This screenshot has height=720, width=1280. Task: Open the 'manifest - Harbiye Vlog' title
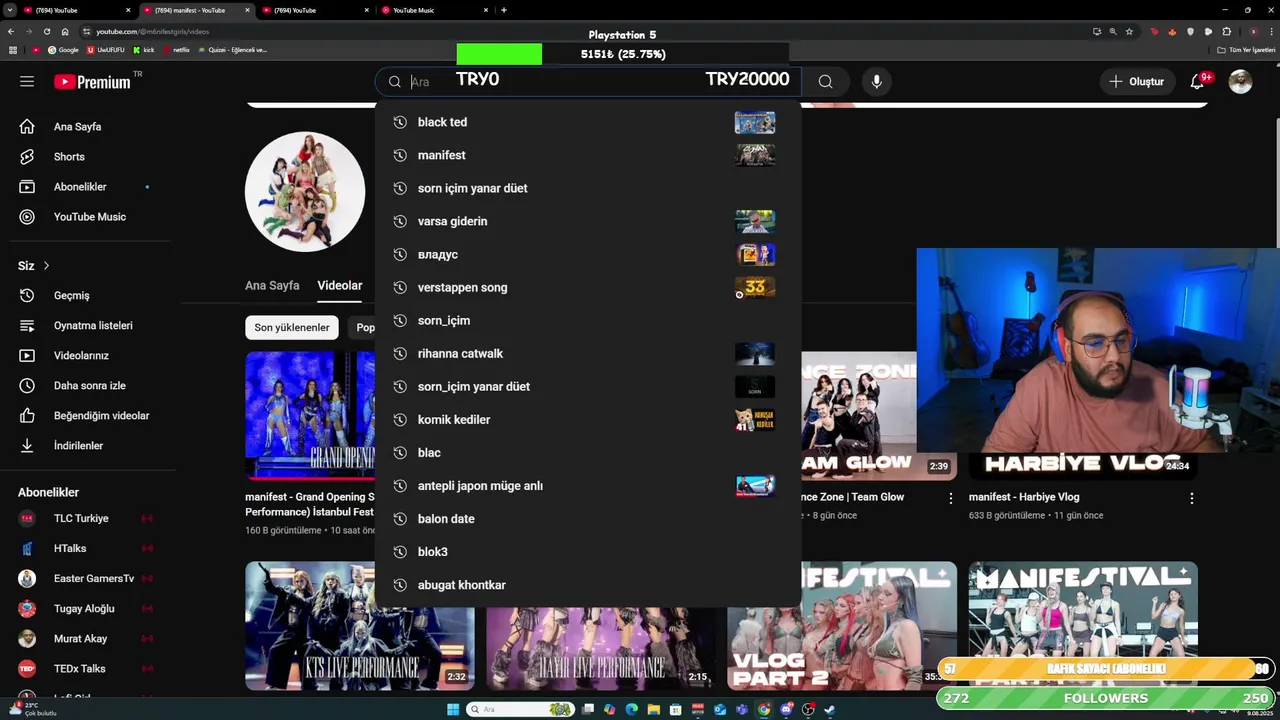point(1024,497)
